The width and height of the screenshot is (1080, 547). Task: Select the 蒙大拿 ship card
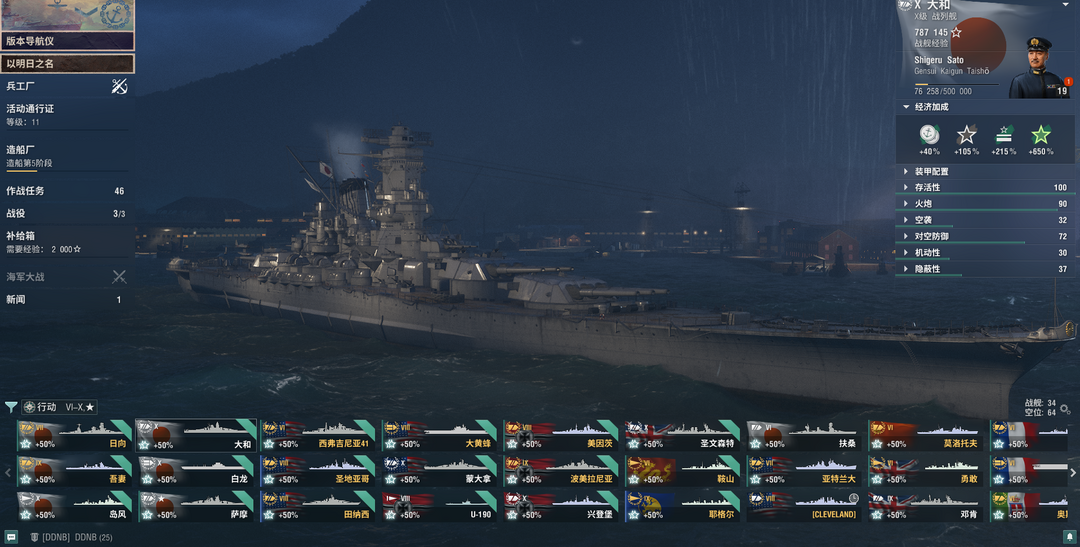[x=439, y=471]
